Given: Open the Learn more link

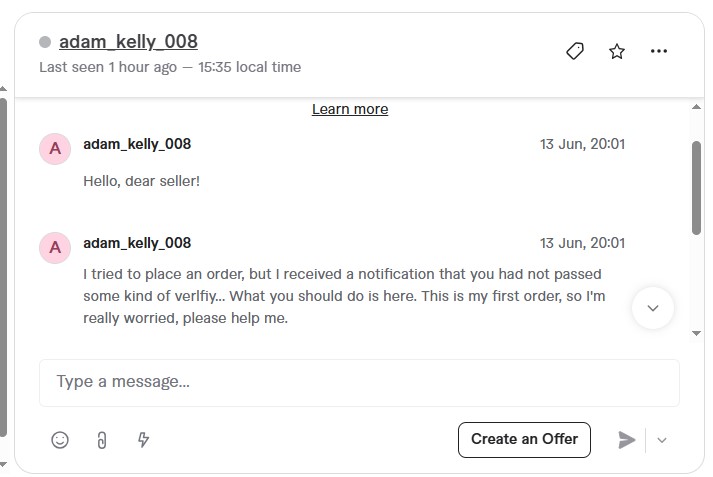Looking at the screenshot, I should [x=350, y=109].
